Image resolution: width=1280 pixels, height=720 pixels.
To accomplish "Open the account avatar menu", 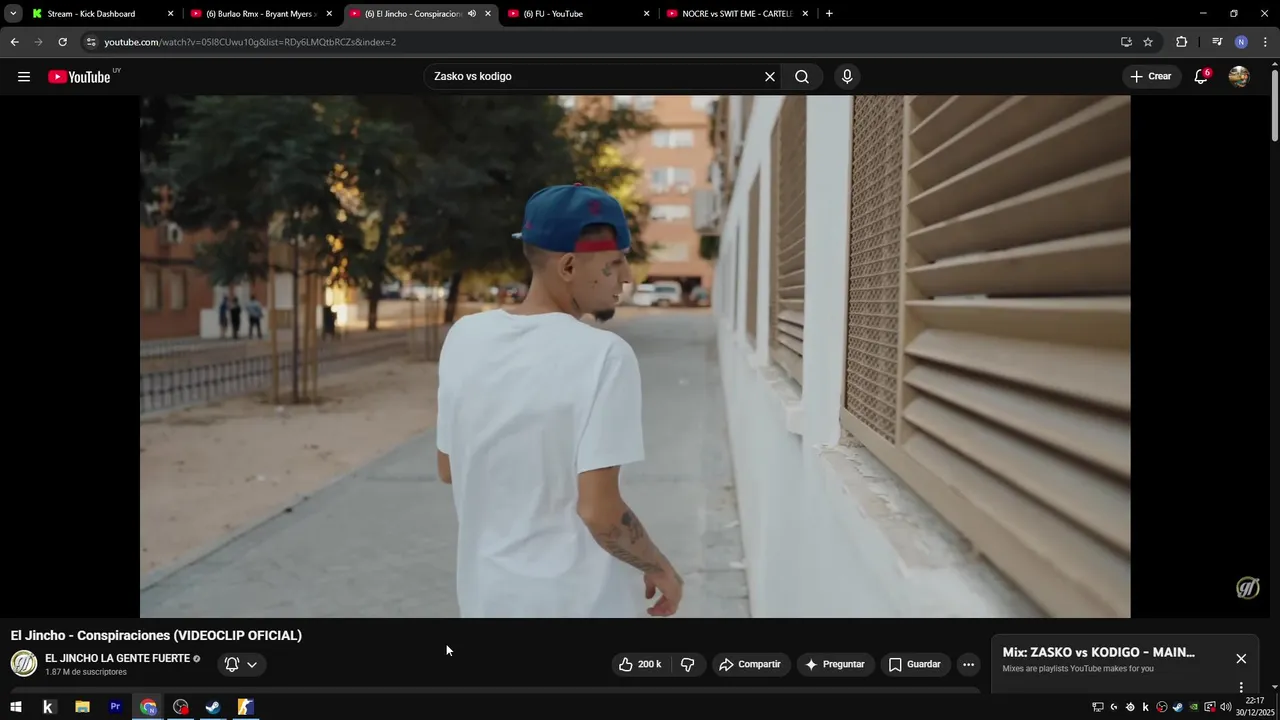I will [1239, 77].
